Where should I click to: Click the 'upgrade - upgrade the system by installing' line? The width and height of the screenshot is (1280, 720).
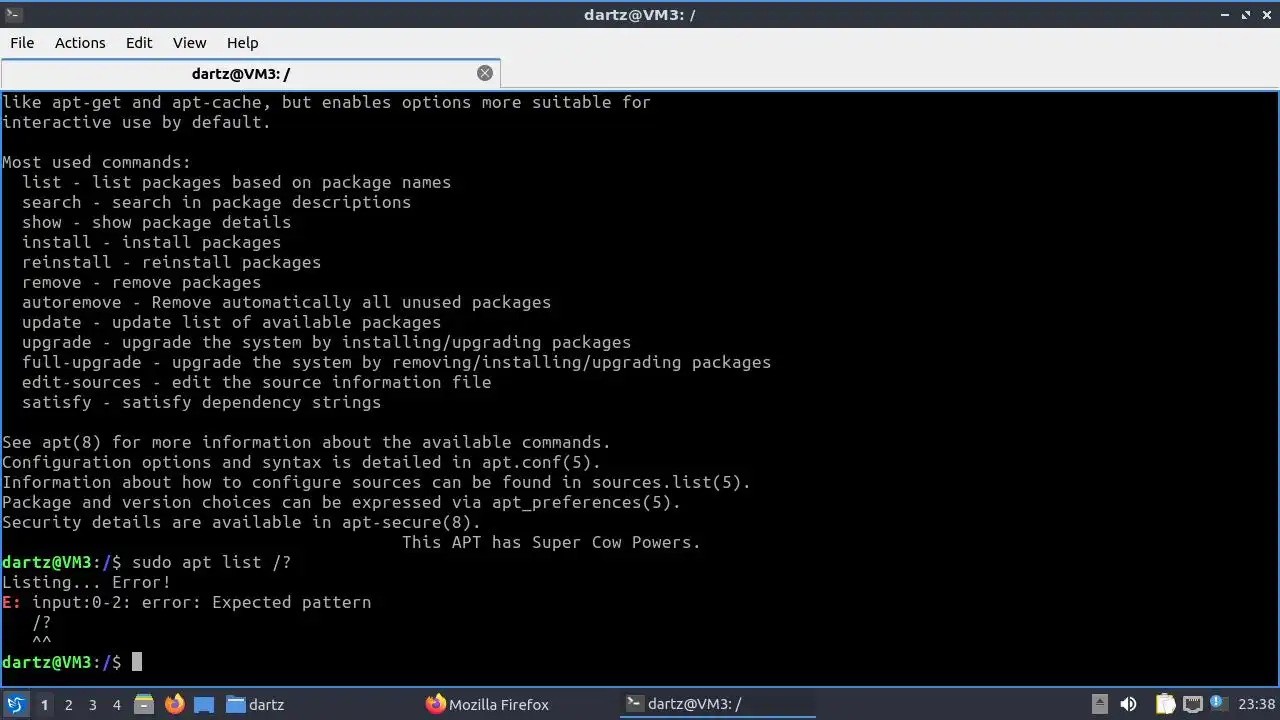326,342
